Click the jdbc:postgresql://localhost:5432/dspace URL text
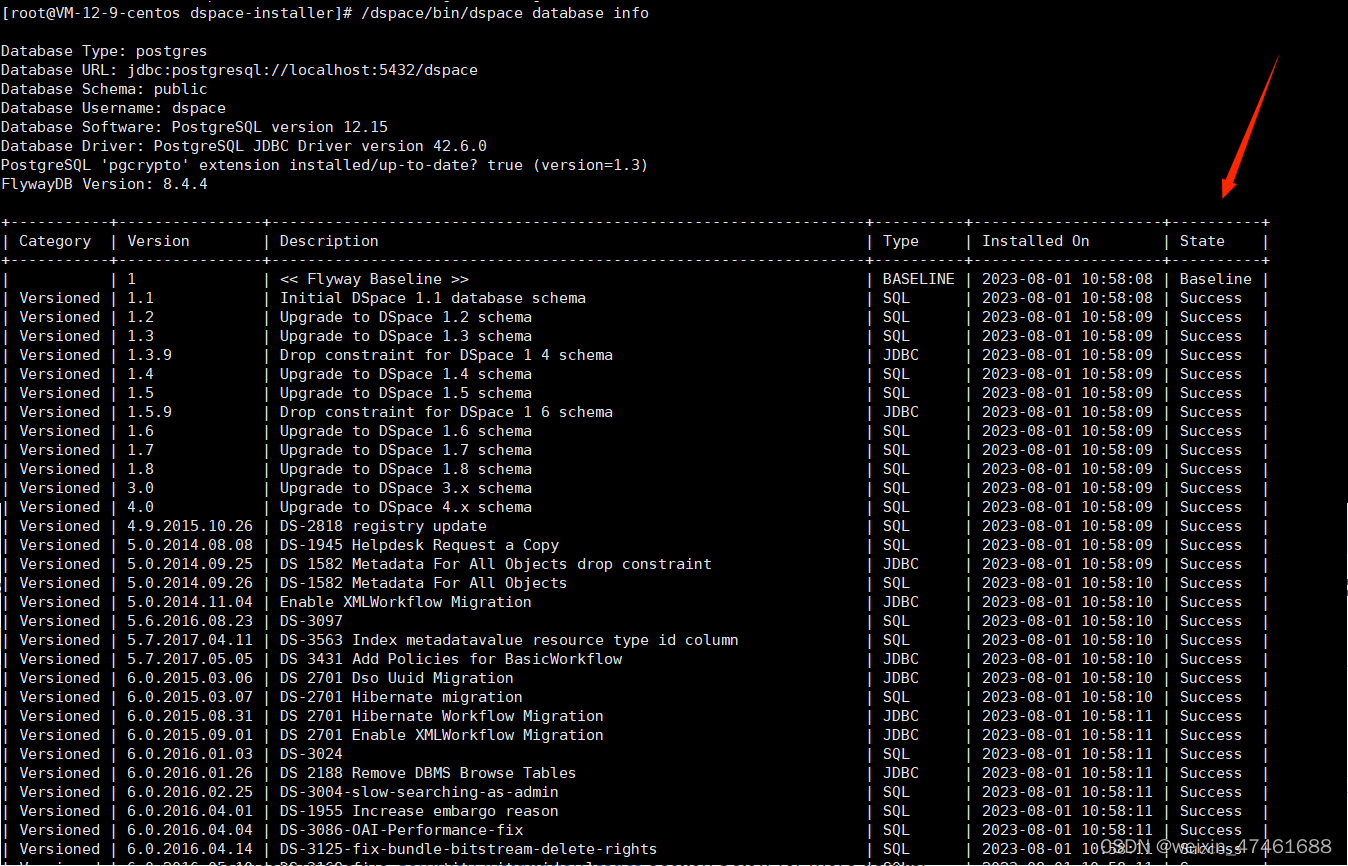This screenshot has height=866, width=1348. click(x=302, y=69)
